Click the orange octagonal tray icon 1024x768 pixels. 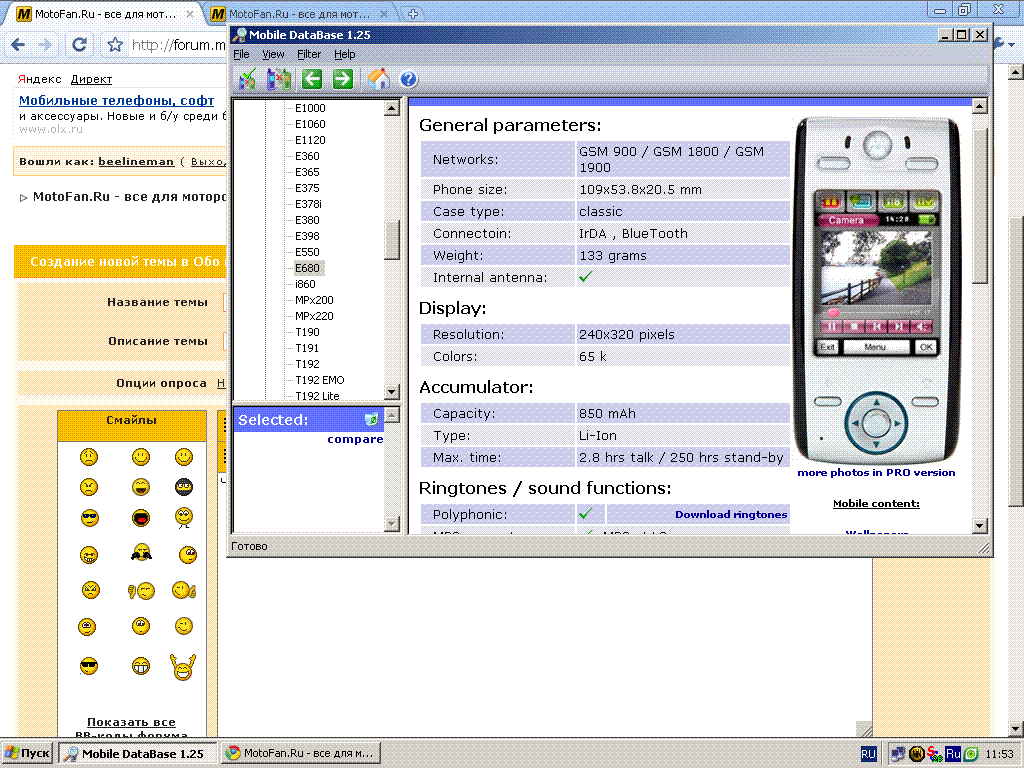(916, 754)
